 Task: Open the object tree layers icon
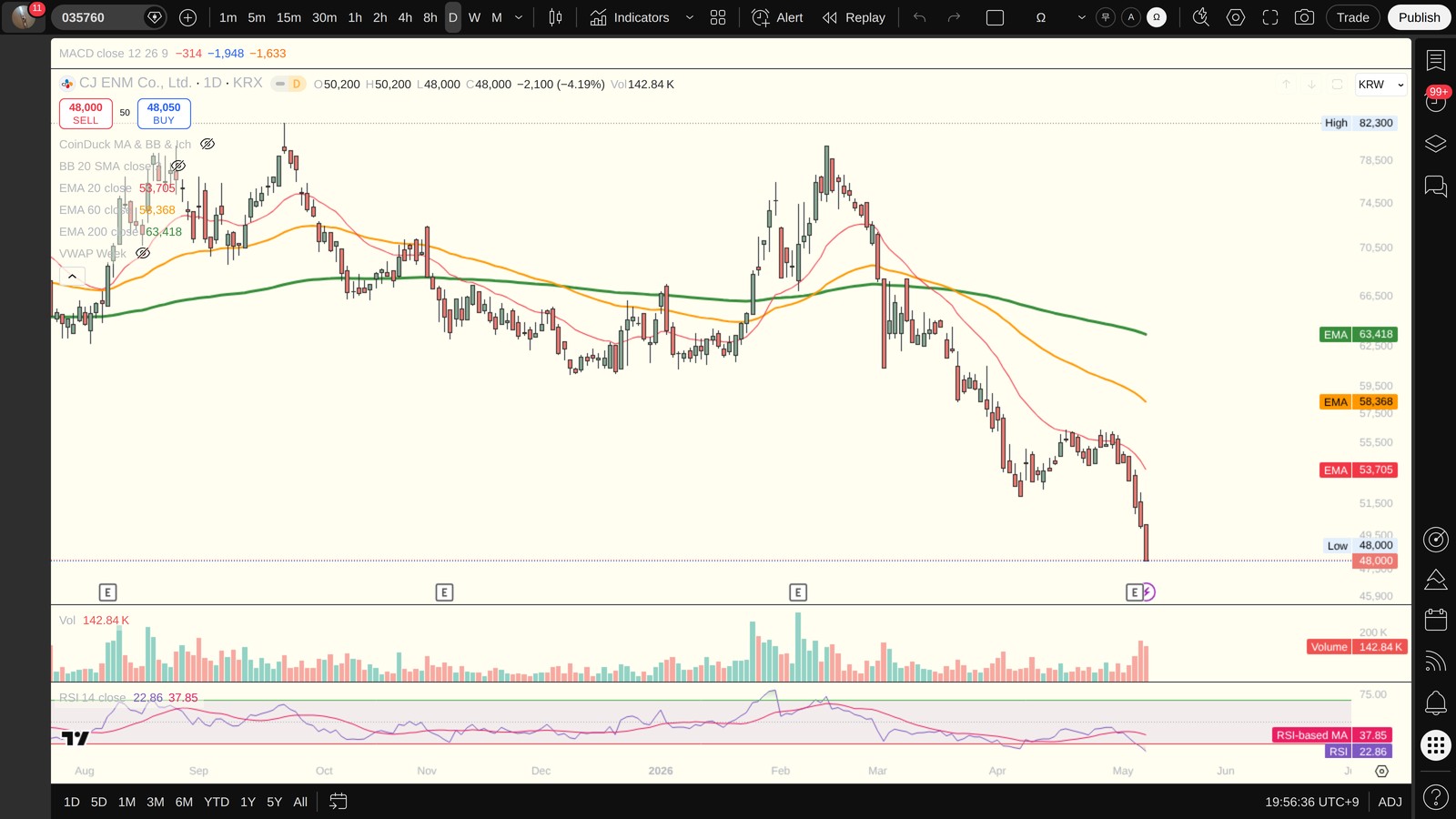[1436, 144]
